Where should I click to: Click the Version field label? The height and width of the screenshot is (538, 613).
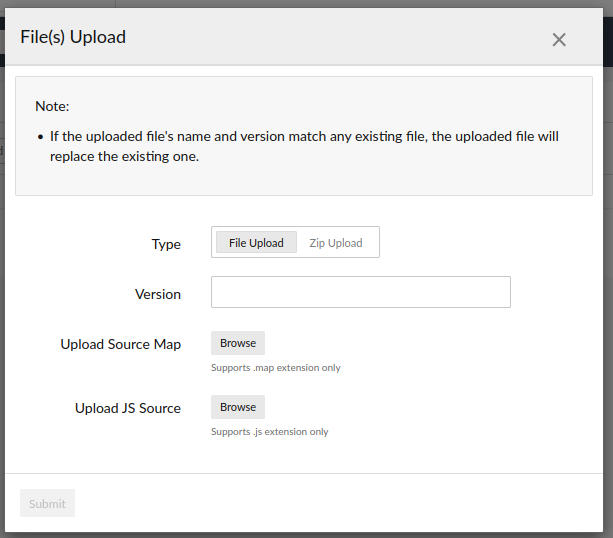coord(158,294)
